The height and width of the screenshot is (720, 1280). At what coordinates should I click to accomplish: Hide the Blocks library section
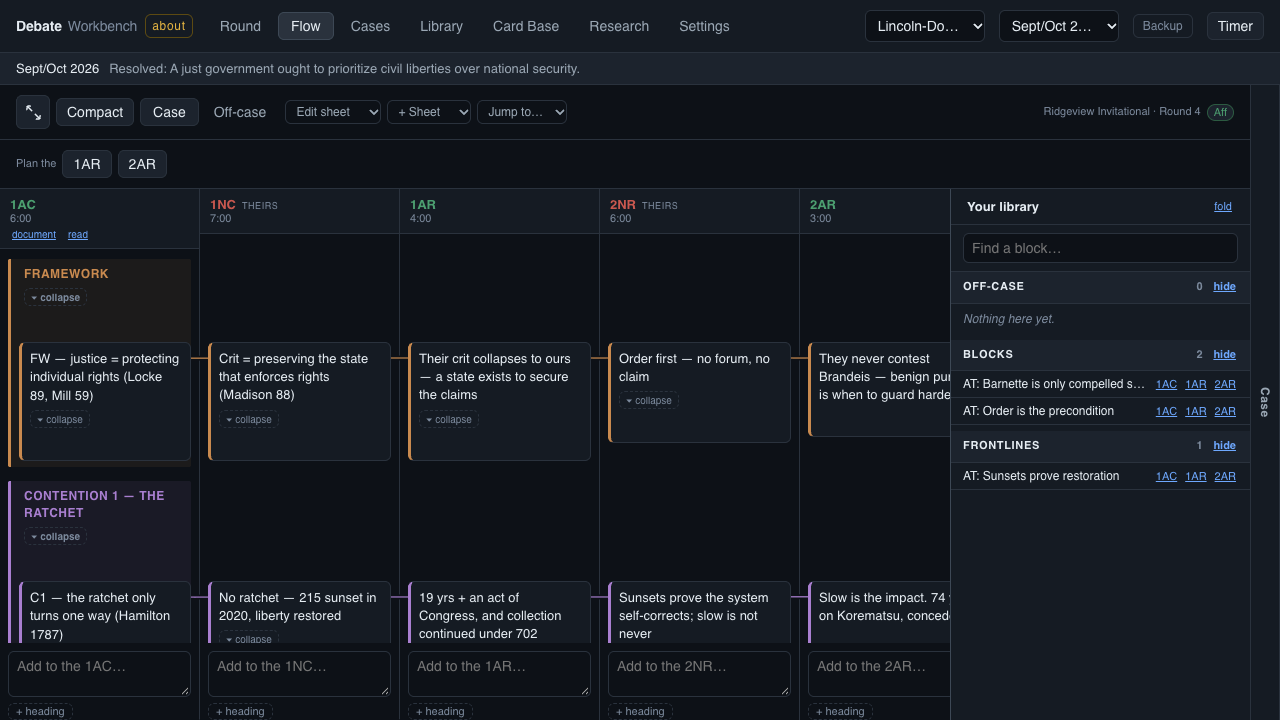click(1224, 354)
